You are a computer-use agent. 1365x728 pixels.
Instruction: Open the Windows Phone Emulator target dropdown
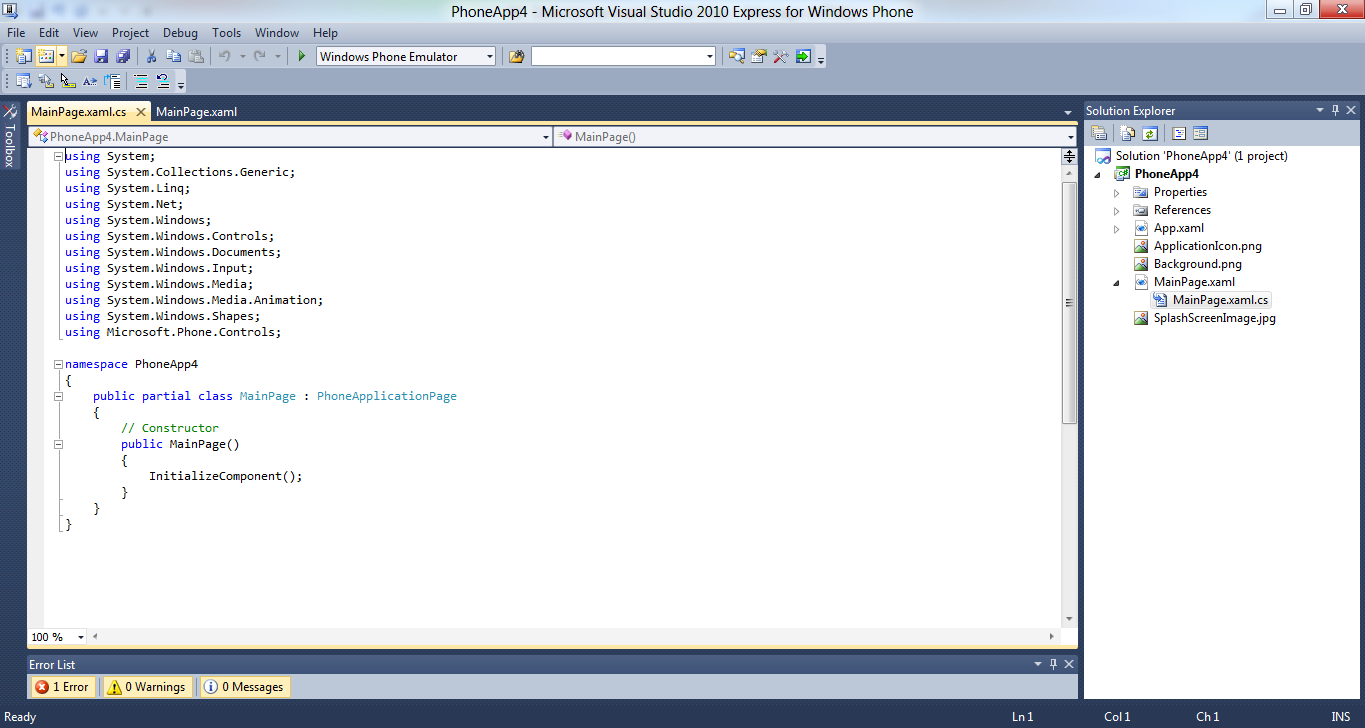tap(490, 57)
